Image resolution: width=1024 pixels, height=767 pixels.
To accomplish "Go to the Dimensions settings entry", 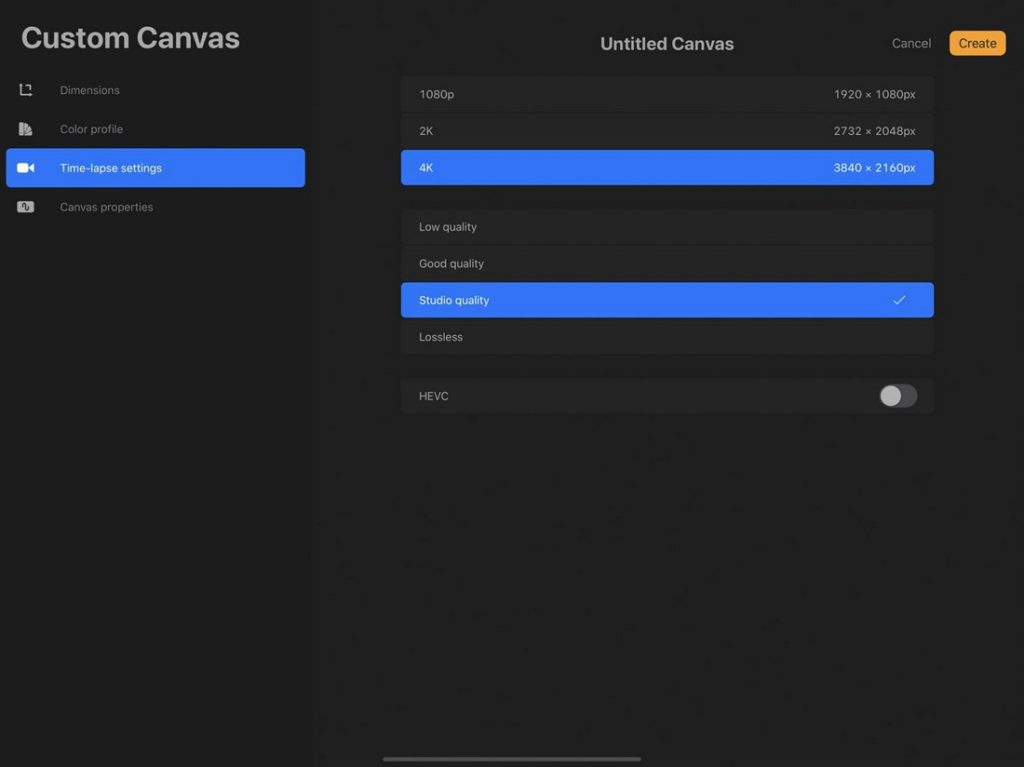I will [89, 89].
